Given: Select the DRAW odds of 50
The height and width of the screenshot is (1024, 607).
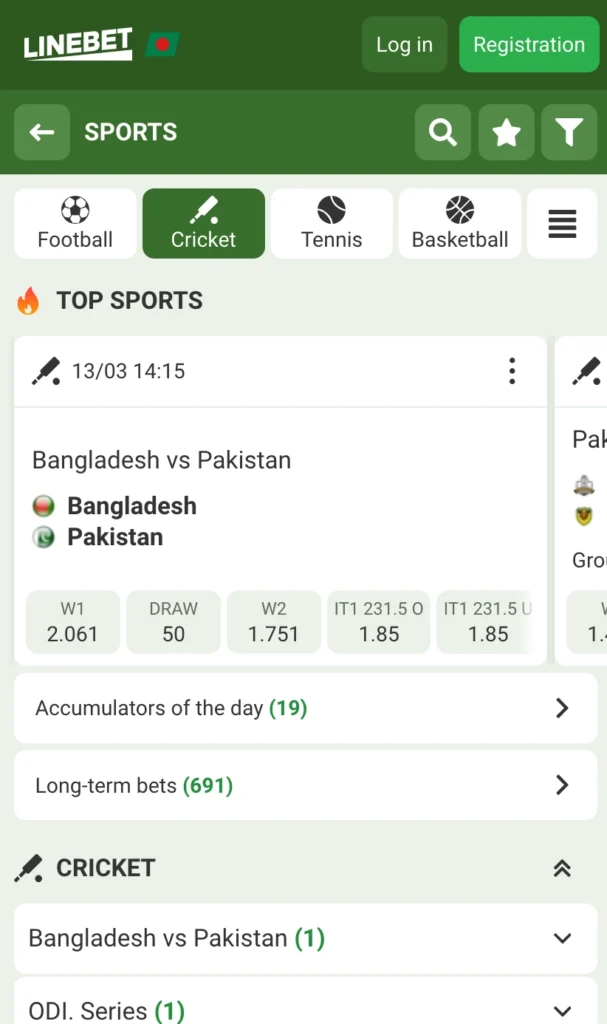Looking at the screenshot, I should [173, 621].
